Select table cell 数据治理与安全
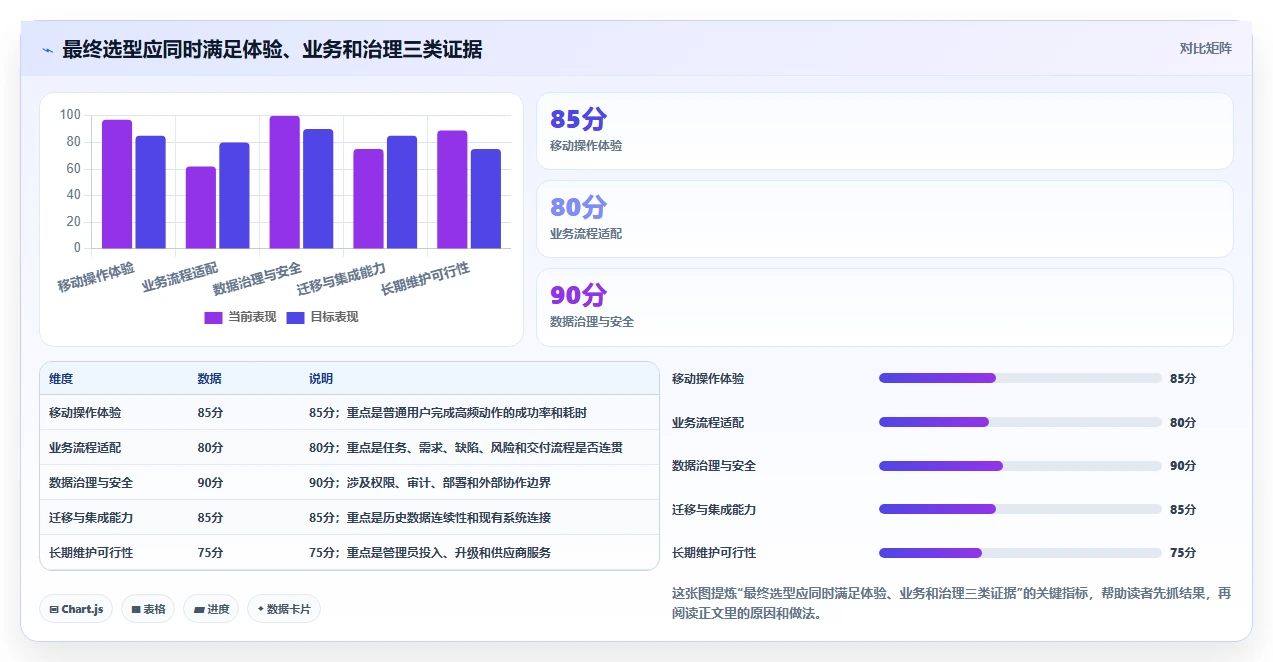The image size is (1273, 662). pos(91,482)
